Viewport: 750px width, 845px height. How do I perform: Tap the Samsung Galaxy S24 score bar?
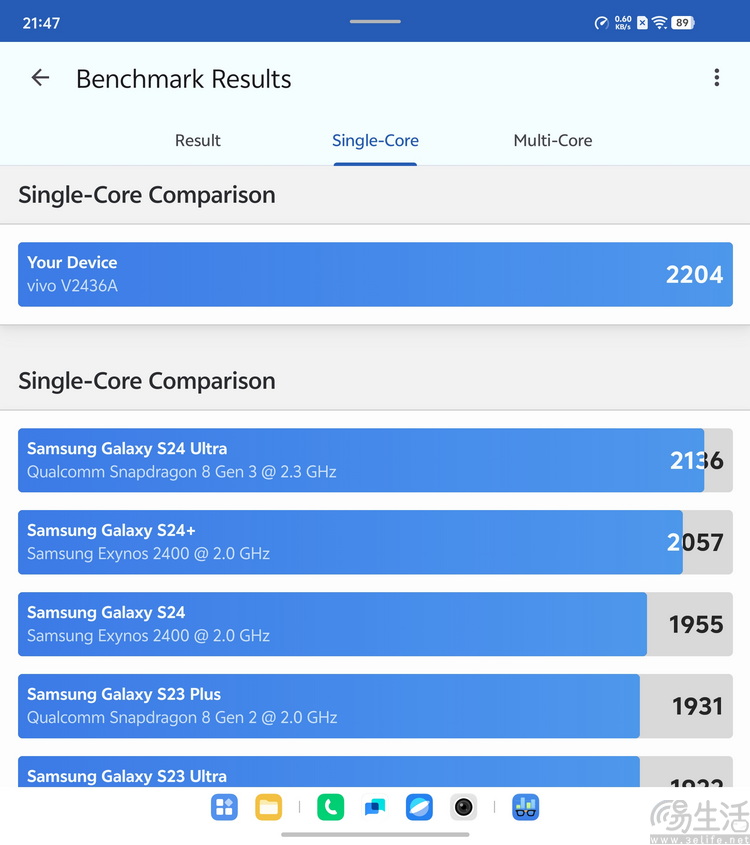[x=375, y=624]
